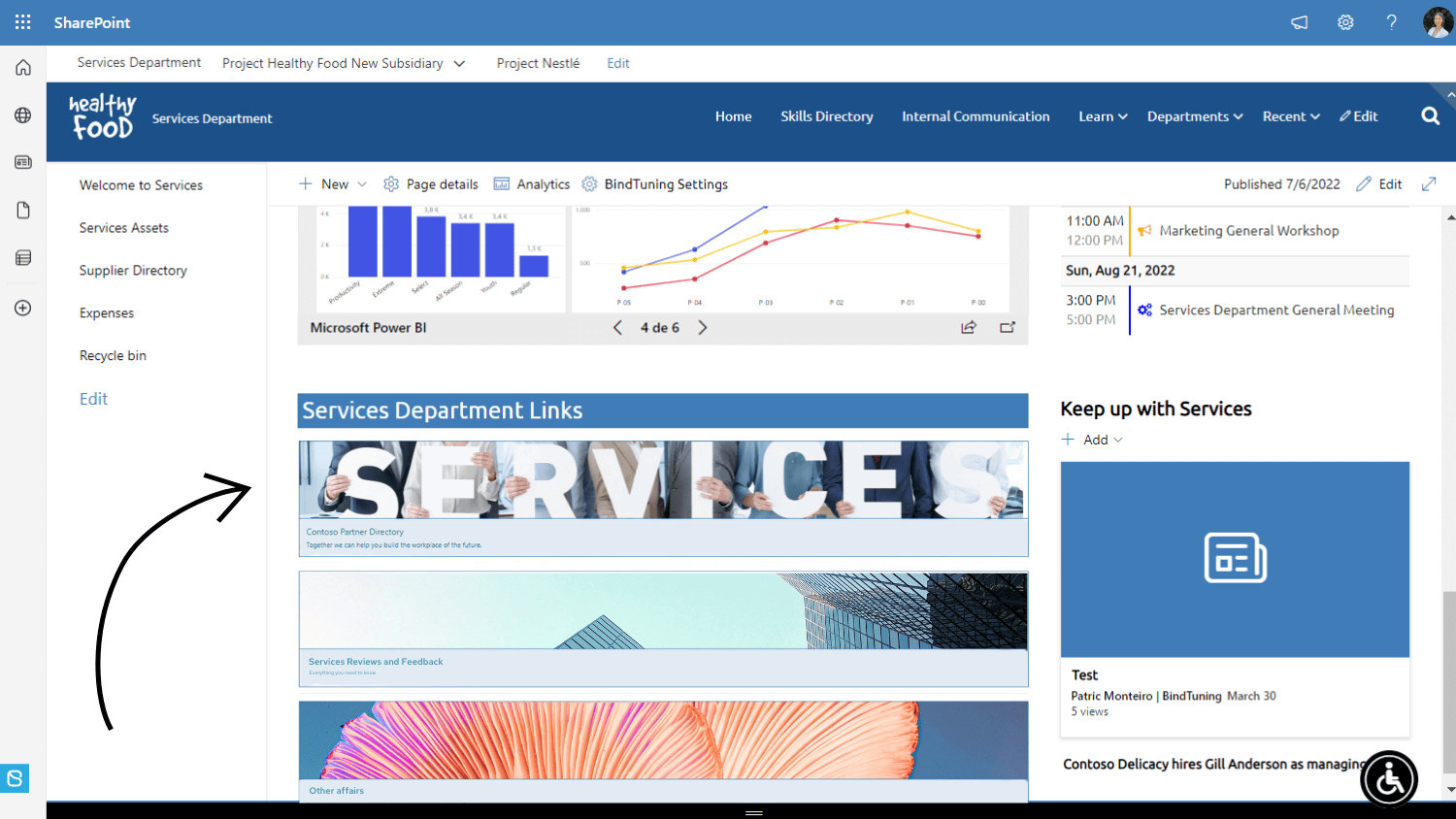Image resolution: width=1456 pixels, height=819 pixels.
Task: Open the Services Department General Meeting event
Action: 1276,311
